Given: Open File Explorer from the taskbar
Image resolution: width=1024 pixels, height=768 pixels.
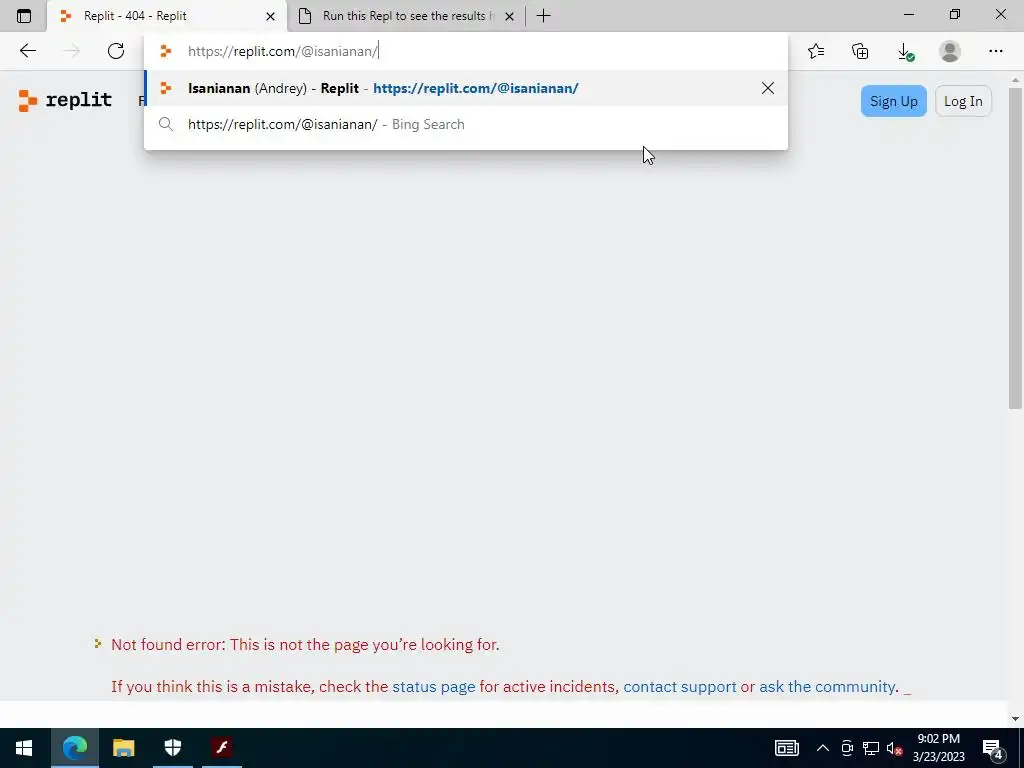Looking at the screenshot, I should coord(123,748).
